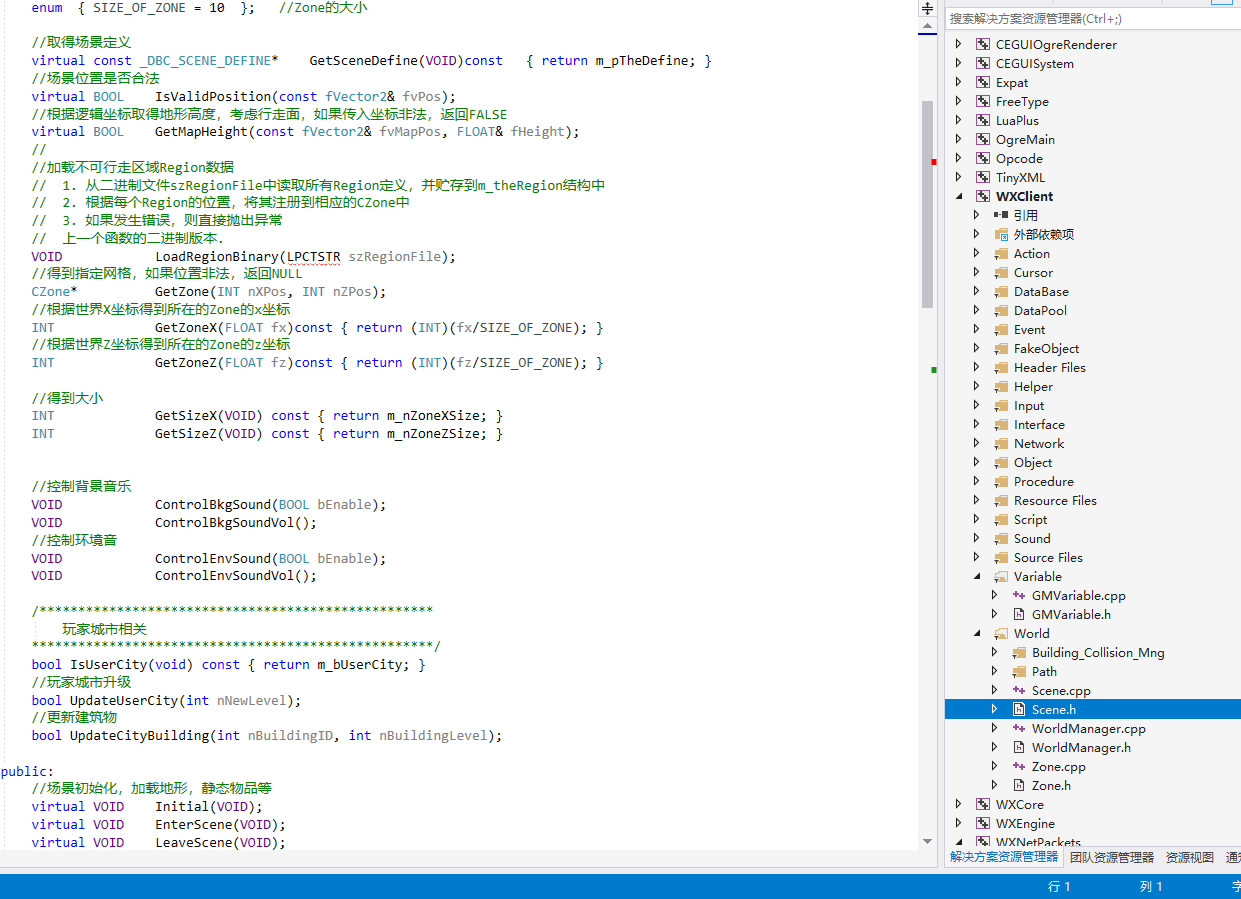Select the Header Files folder
1241x899 pixels.
point(1049,367)
